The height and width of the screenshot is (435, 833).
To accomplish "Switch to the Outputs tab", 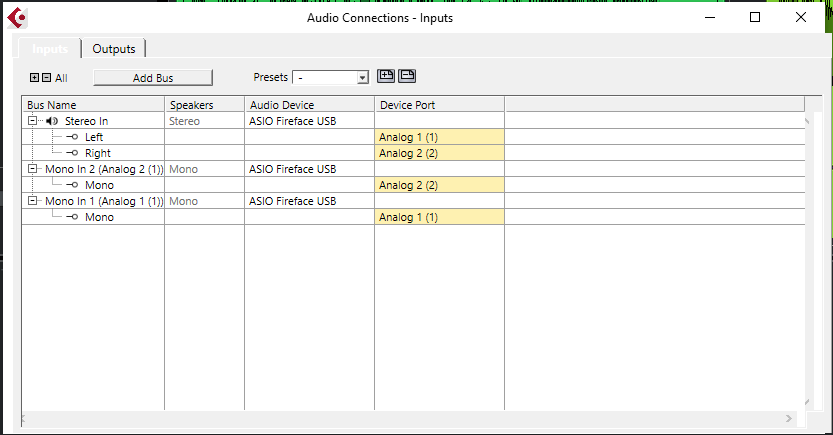I will 114,48.
